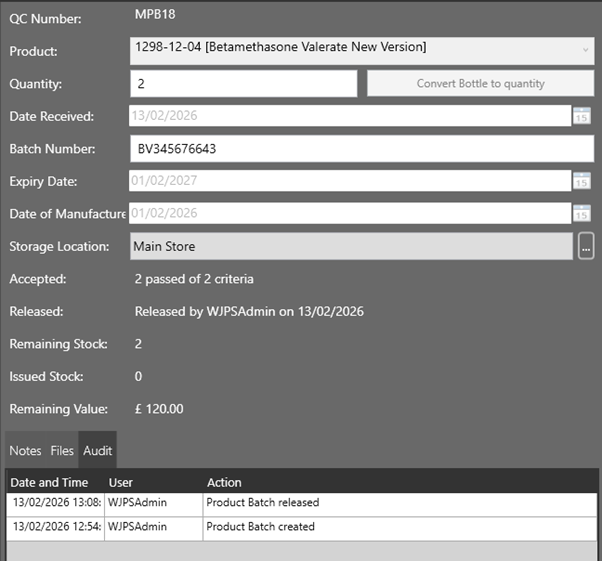Open calendar picker for Date of Manufacture
This screenshot has width=602, height=561.
[582, 213]
